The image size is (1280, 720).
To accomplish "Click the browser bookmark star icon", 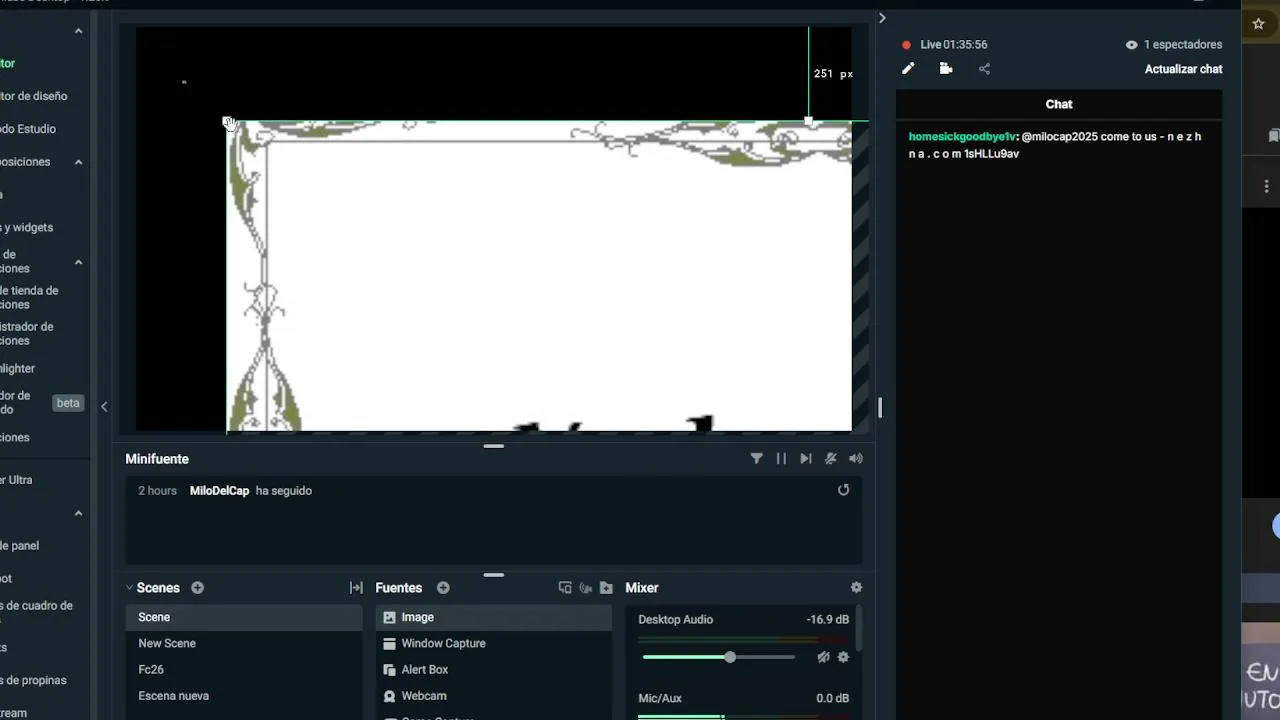I will point(1259,24).
